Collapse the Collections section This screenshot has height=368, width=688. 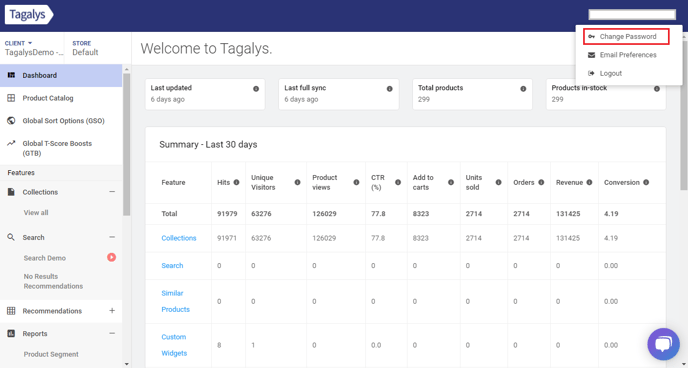(112, 192)
